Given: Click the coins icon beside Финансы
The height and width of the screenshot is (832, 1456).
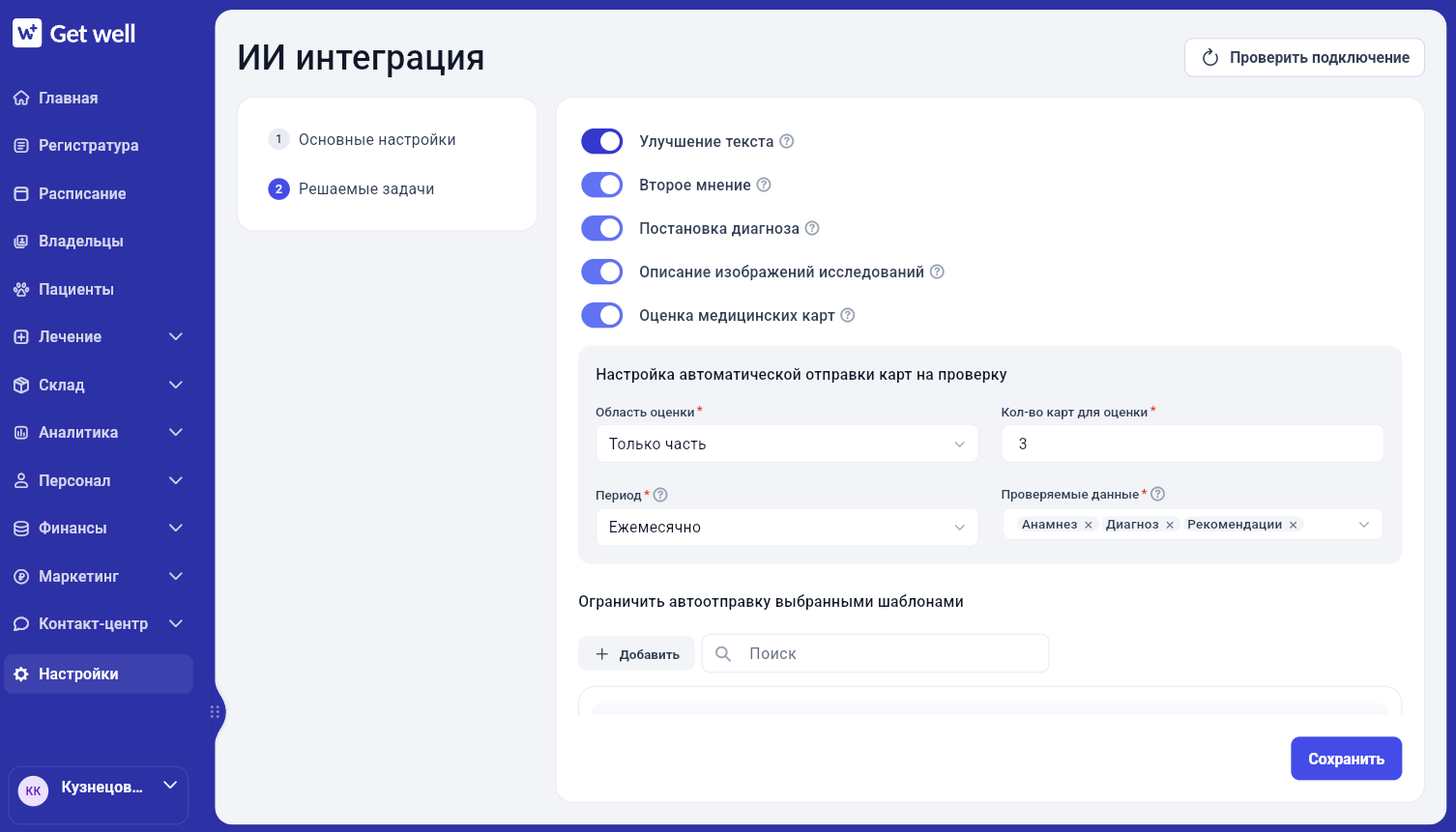Looking at the screenshot, I should coord(21,529).
